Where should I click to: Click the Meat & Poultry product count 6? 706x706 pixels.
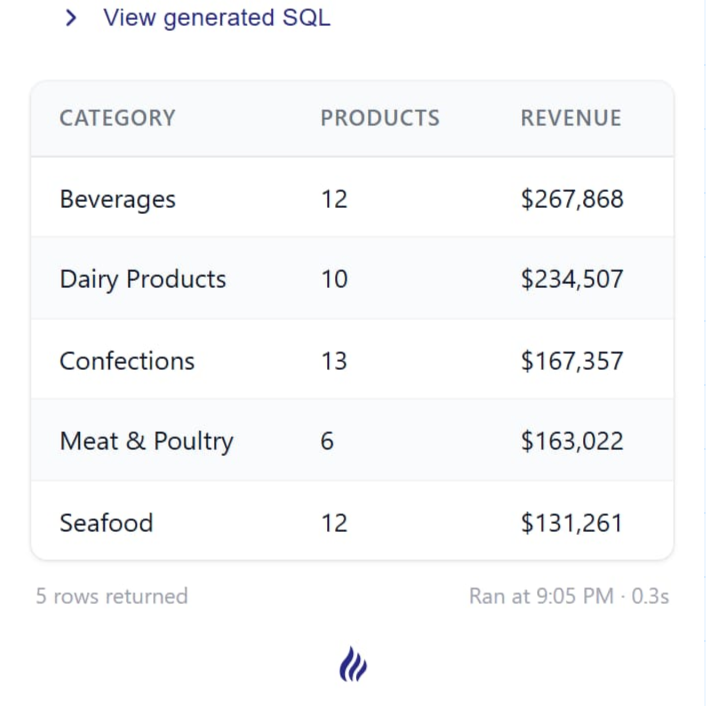click(327, 441)
